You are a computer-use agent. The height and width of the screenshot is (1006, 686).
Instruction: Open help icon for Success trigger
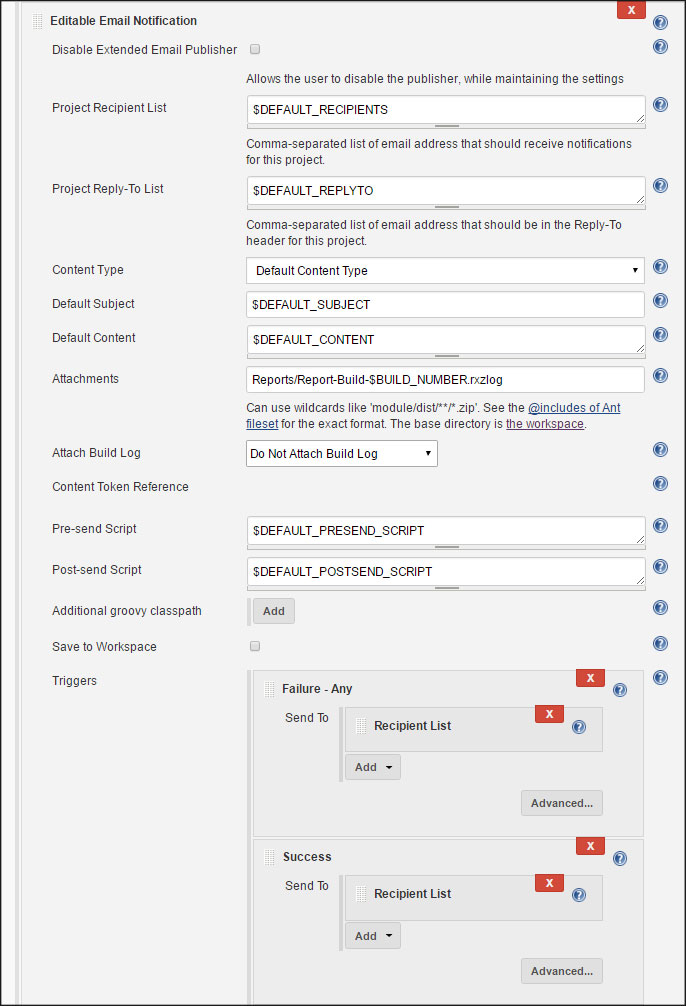click(x=620, y=858)
